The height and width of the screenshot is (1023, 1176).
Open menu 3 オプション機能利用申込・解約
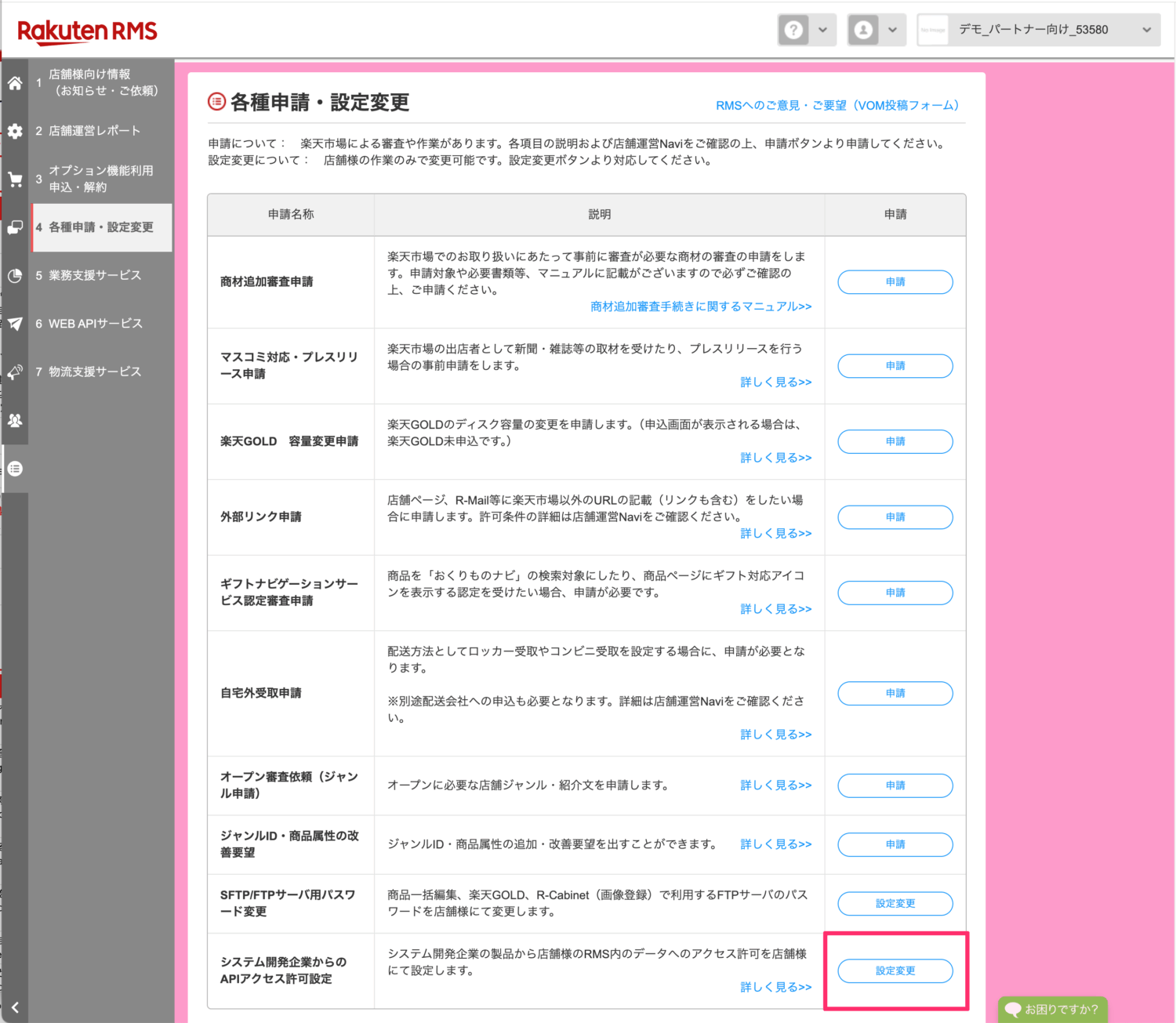coord(102,179)
